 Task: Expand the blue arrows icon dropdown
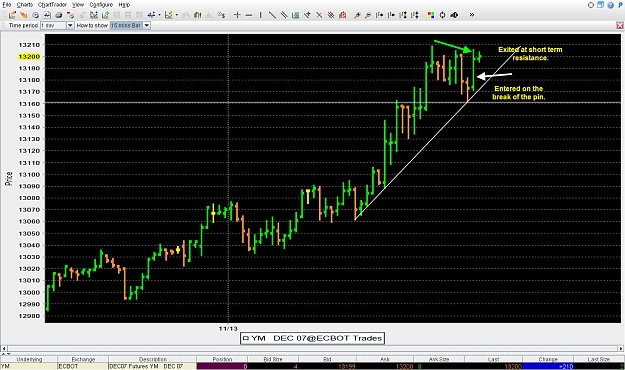tap(159, 15)
